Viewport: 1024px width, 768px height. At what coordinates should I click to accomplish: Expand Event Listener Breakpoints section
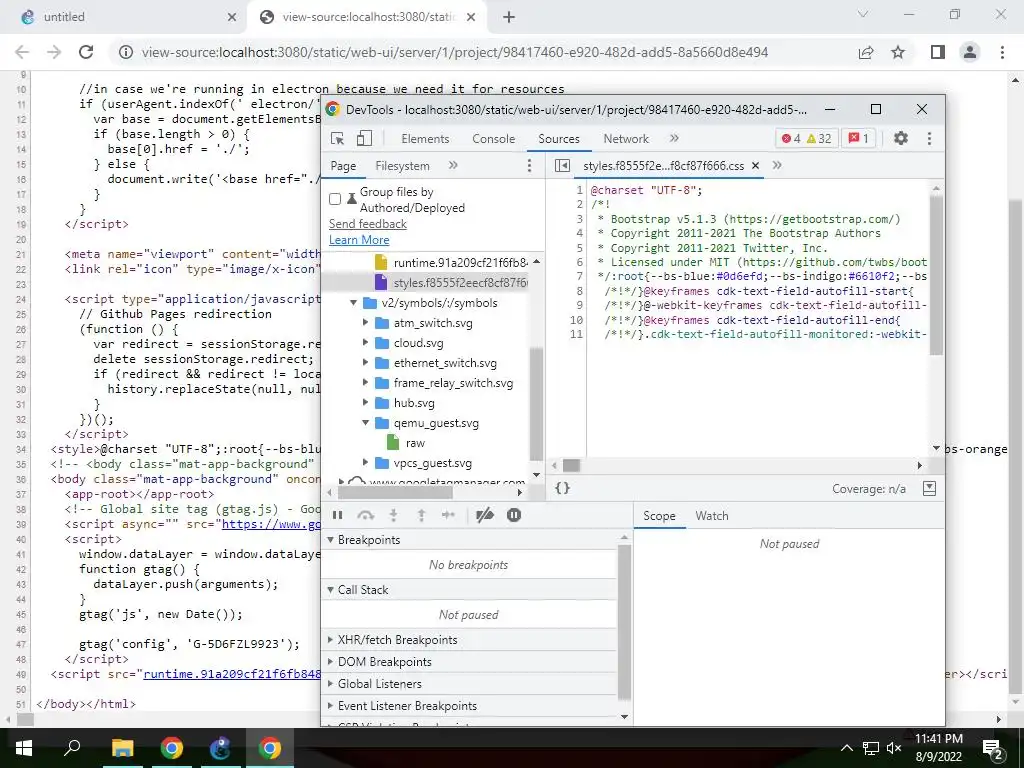[330, 706]
